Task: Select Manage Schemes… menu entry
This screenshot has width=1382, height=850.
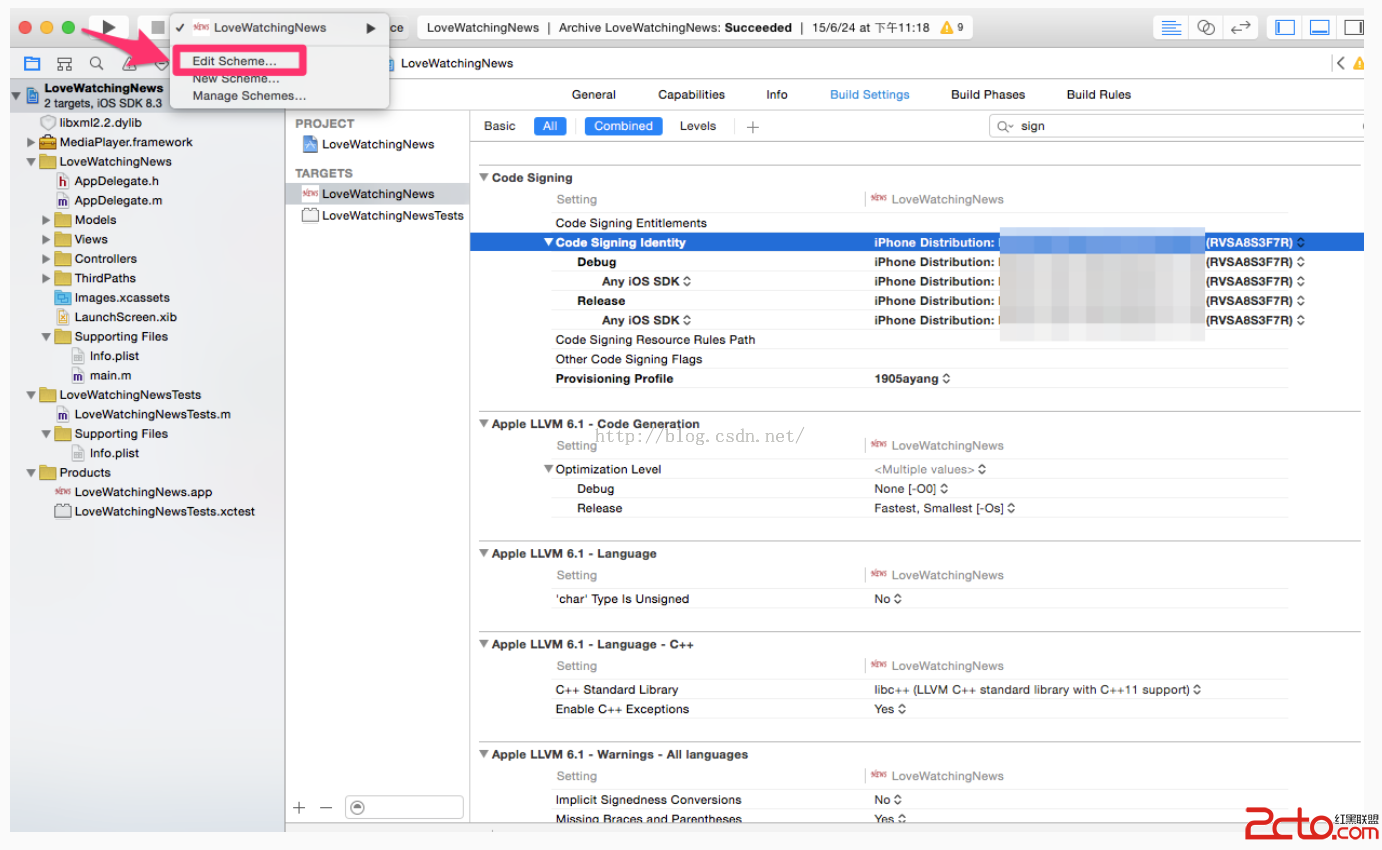Action: 249,96
